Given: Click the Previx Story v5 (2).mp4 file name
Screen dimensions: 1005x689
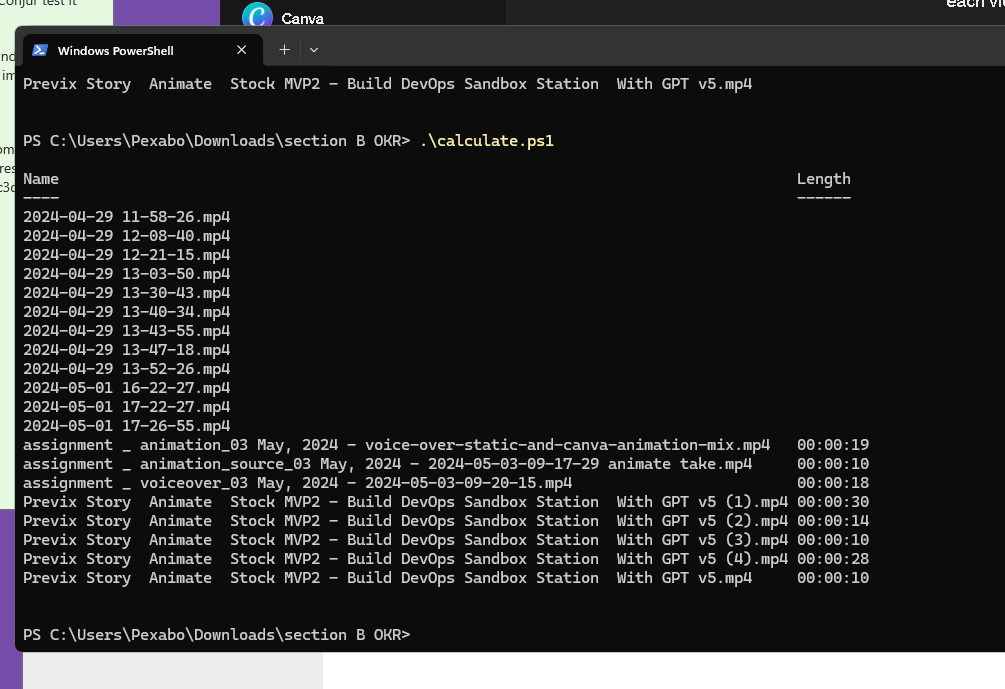Looking at the screenshot, I should click(x=405, y=521).
